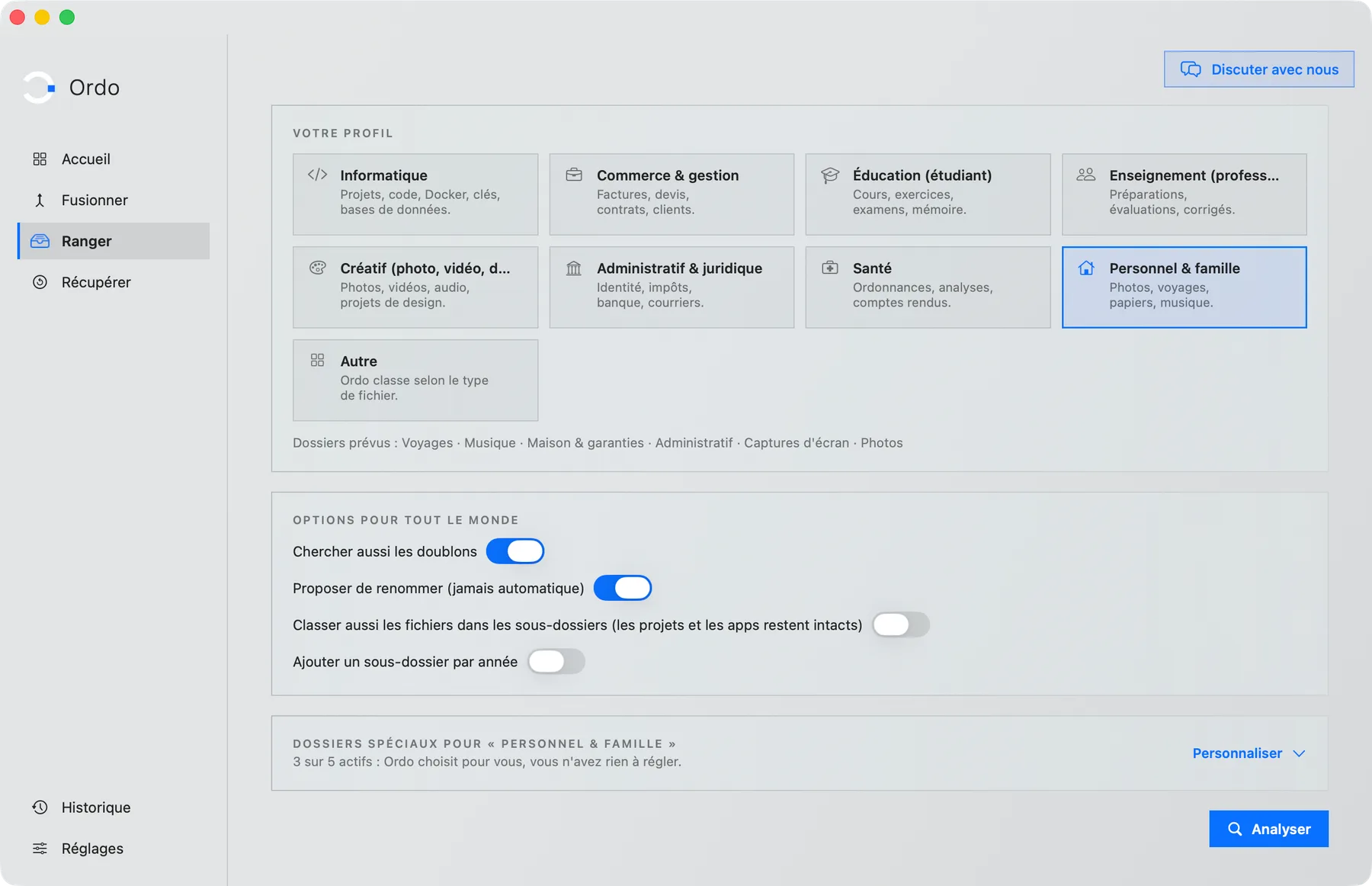Screen dimensions: 1372x886
Task: Click the Ranger tray icon
Action: click(x=40, y=241)
